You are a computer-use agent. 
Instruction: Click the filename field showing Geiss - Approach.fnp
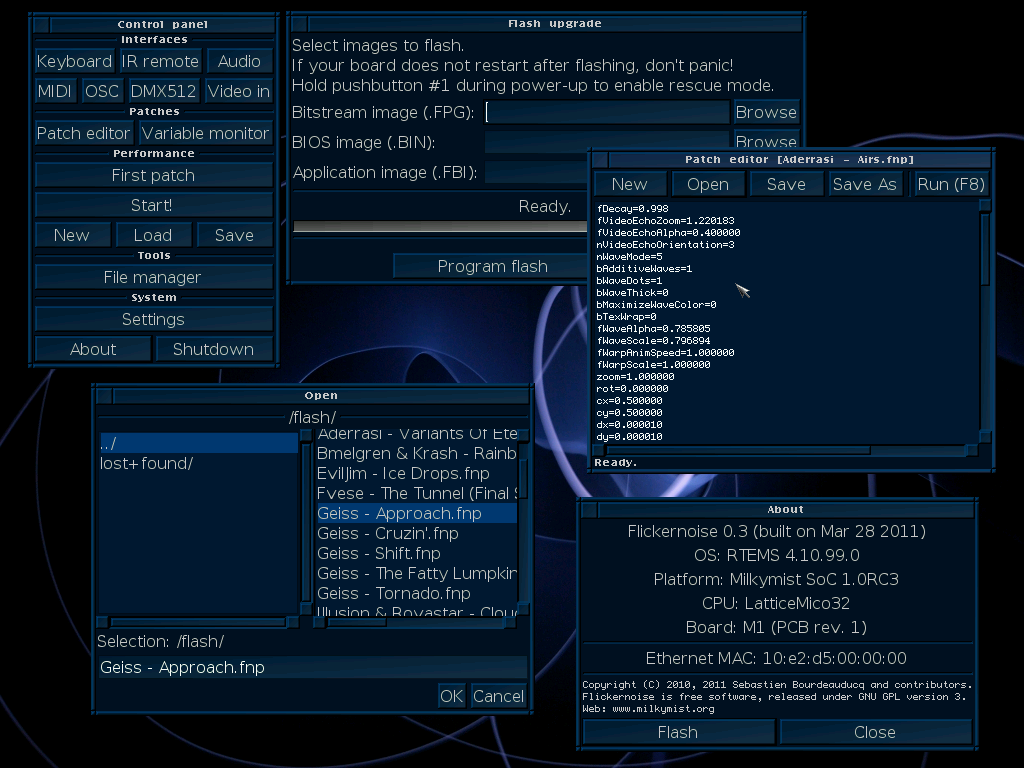pos(312,667)
